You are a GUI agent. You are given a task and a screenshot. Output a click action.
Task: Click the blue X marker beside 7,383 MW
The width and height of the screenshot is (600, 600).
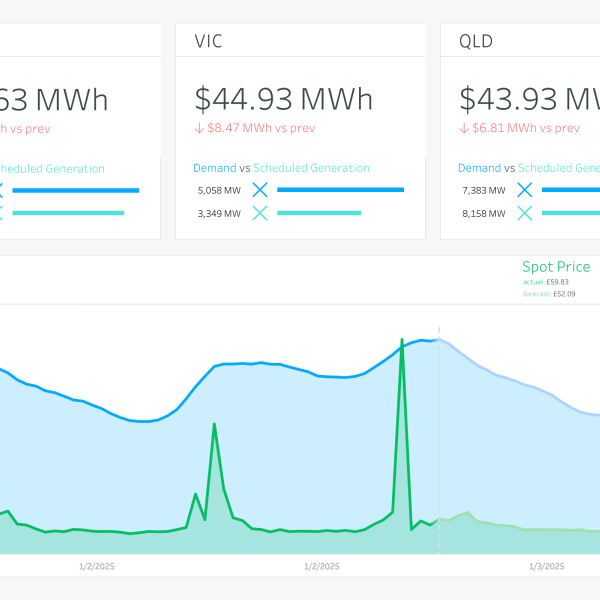click(x=525, y=190)
